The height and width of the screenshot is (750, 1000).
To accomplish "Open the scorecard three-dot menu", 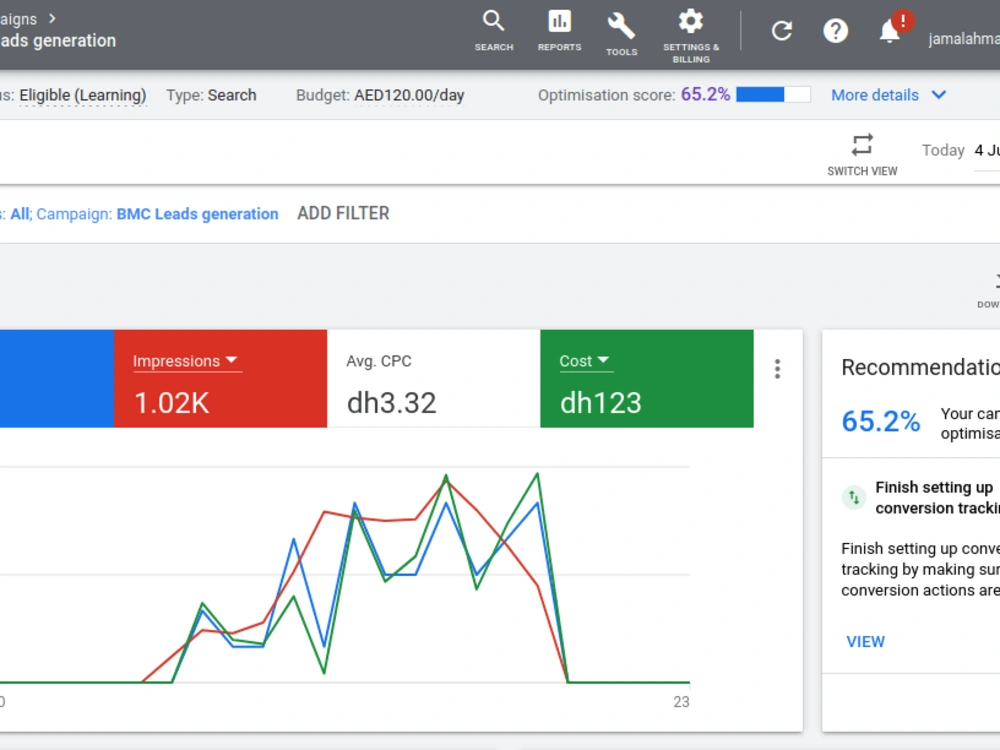I will tap(777, 369).
